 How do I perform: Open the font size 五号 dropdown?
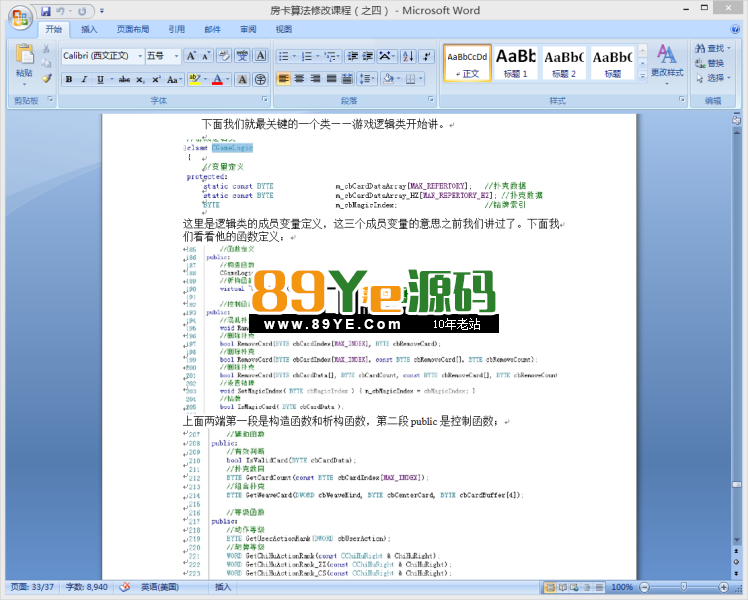point(176,56)
